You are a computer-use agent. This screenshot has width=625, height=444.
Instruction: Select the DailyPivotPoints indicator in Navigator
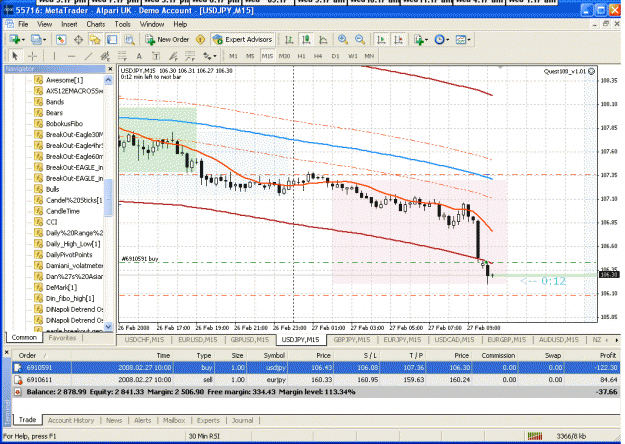click(x=69, y=255)
